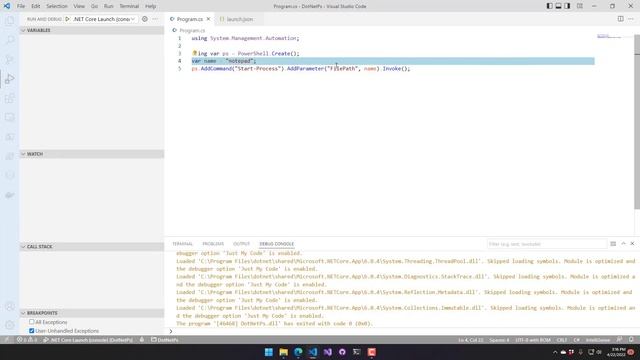Open the Help menu

(151, 6)
